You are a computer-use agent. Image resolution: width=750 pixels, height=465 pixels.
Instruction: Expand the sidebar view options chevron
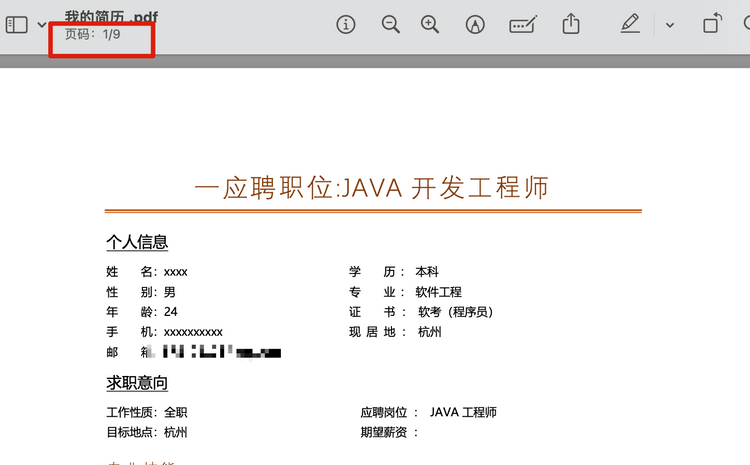42,25
